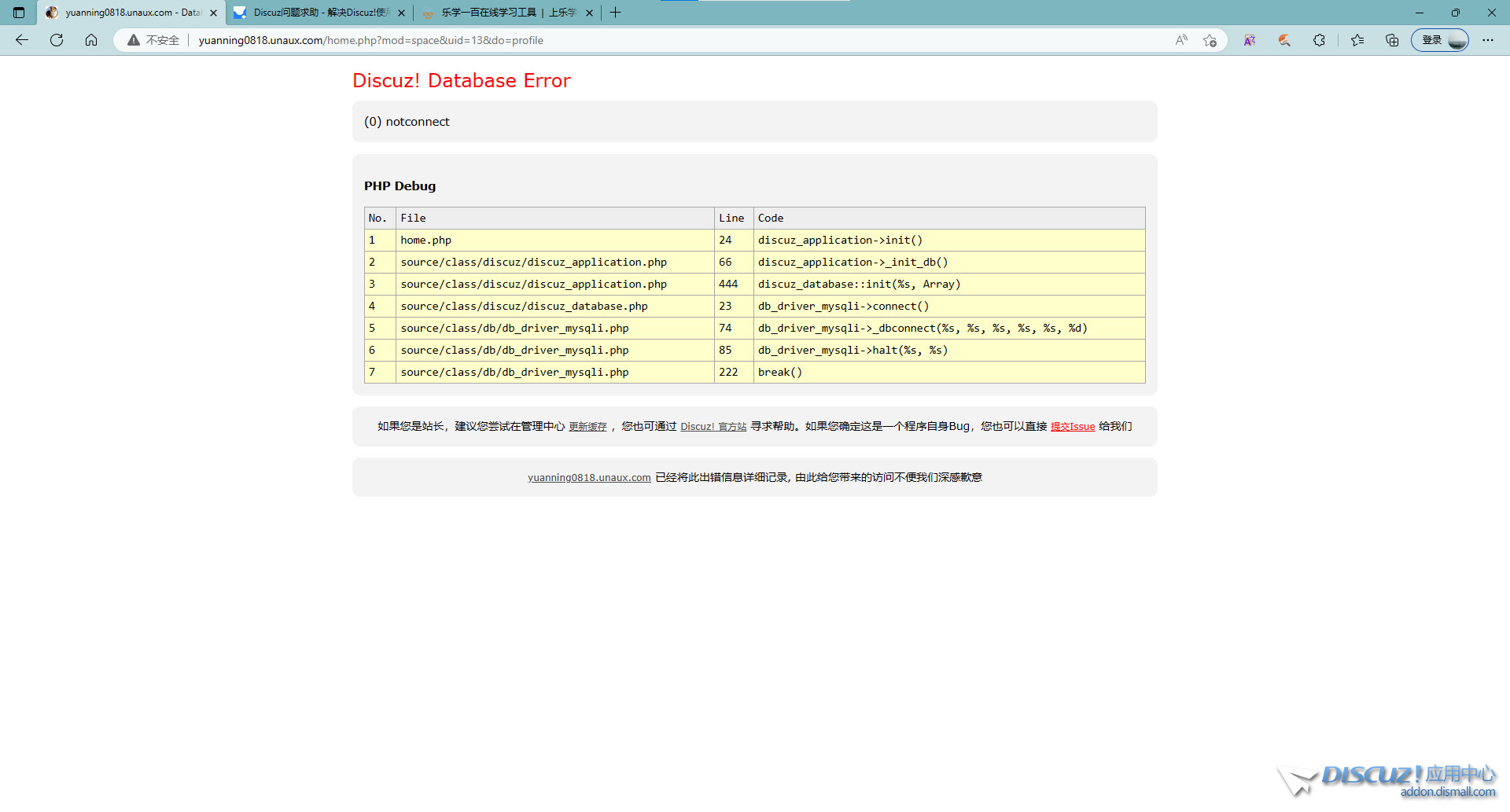
Task: Click the 提交Issue link
Action: (x=1072, y=426)
